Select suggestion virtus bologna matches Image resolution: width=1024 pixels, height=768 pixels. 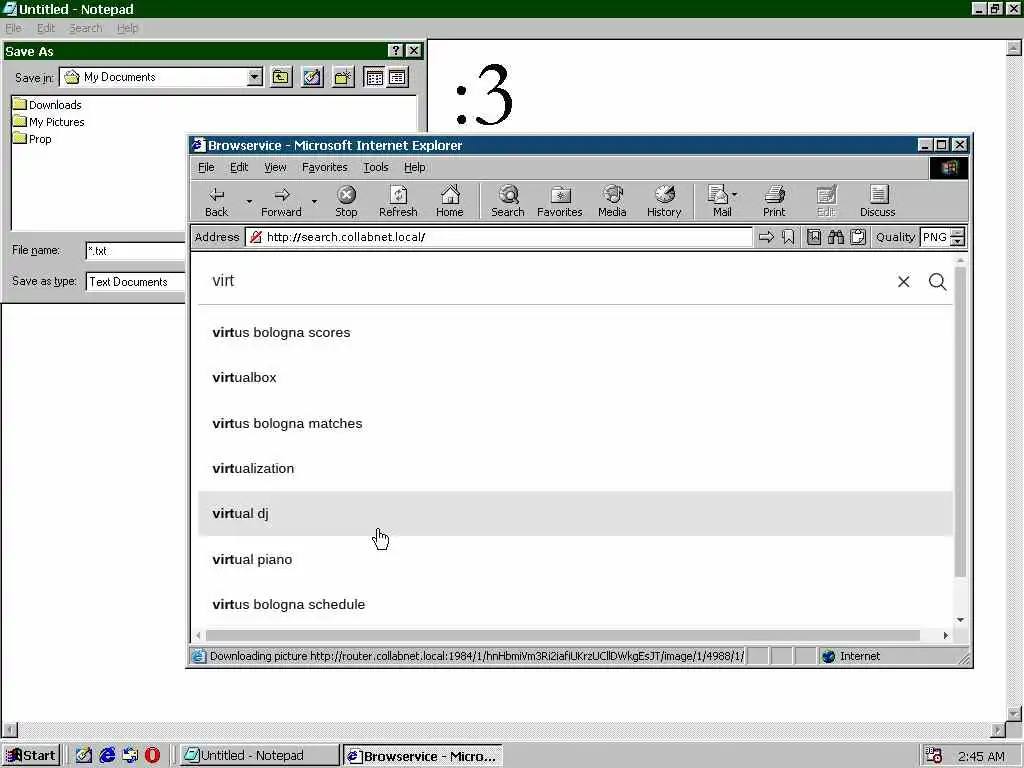tap(575, 423)
